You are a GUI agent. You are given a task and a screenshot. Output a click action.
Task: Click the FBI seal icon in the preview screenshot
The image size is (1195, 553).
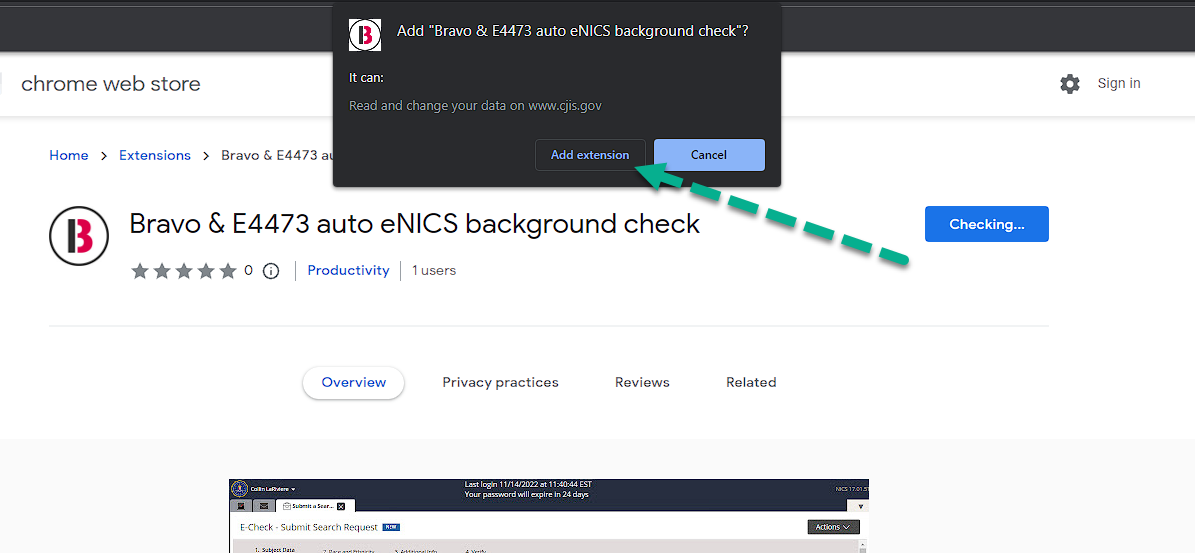tap(239, 488)
